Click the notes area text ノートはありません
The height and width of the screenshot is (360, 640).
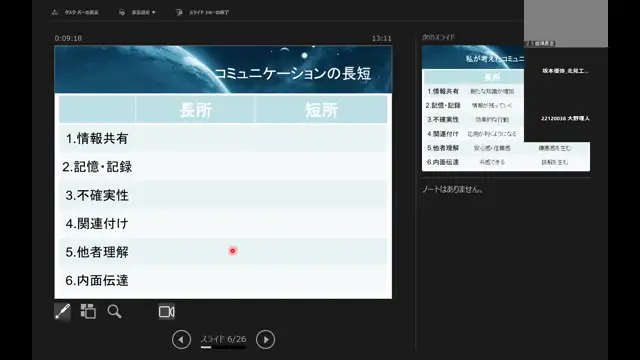453,189
